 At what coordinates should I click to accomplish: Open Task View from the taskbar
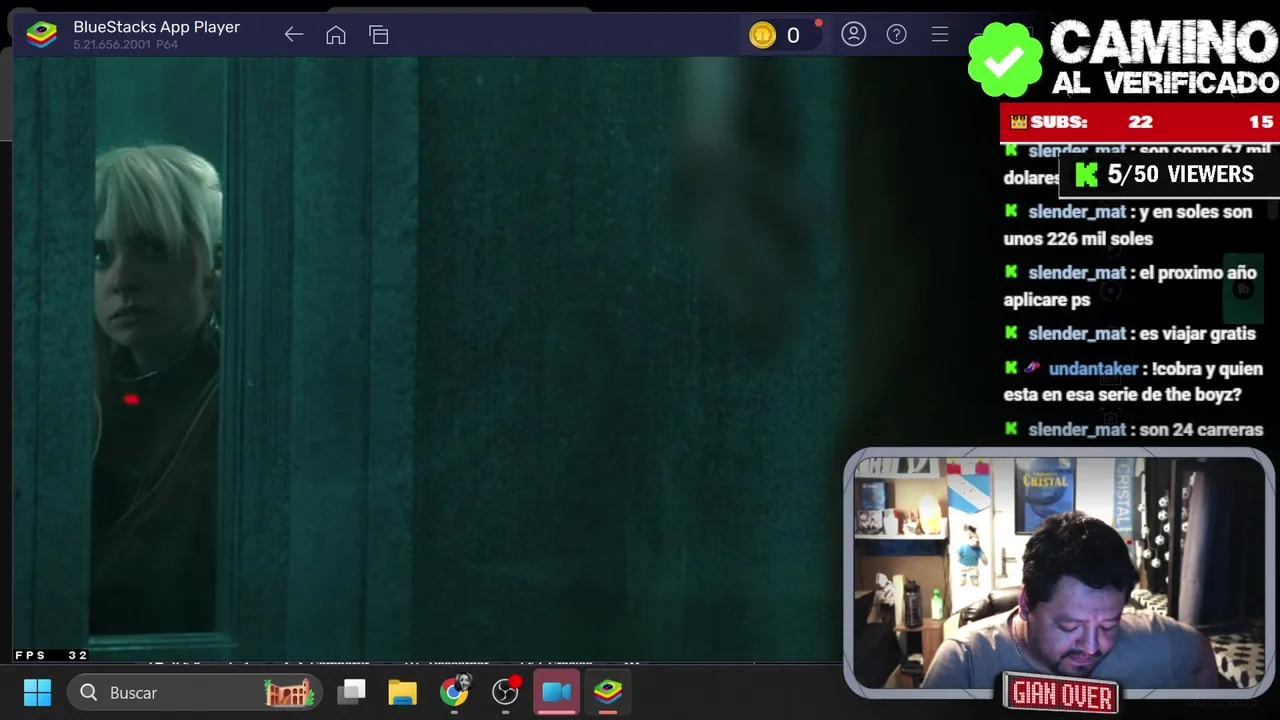(x=352, y=692)
